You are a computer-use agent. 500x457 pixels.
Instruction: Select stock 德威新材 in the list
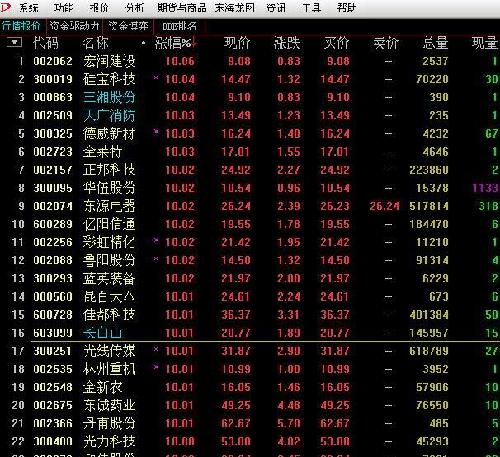pyautogui.click(x=109, y=133)
